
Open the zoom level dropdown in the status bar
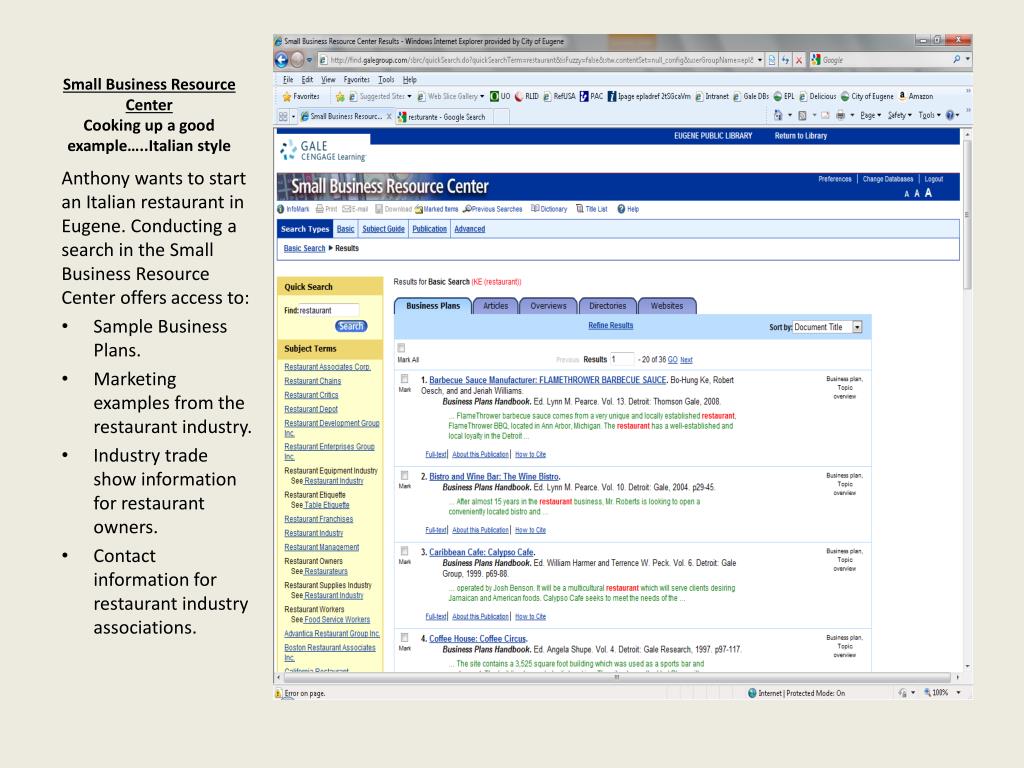958,693
